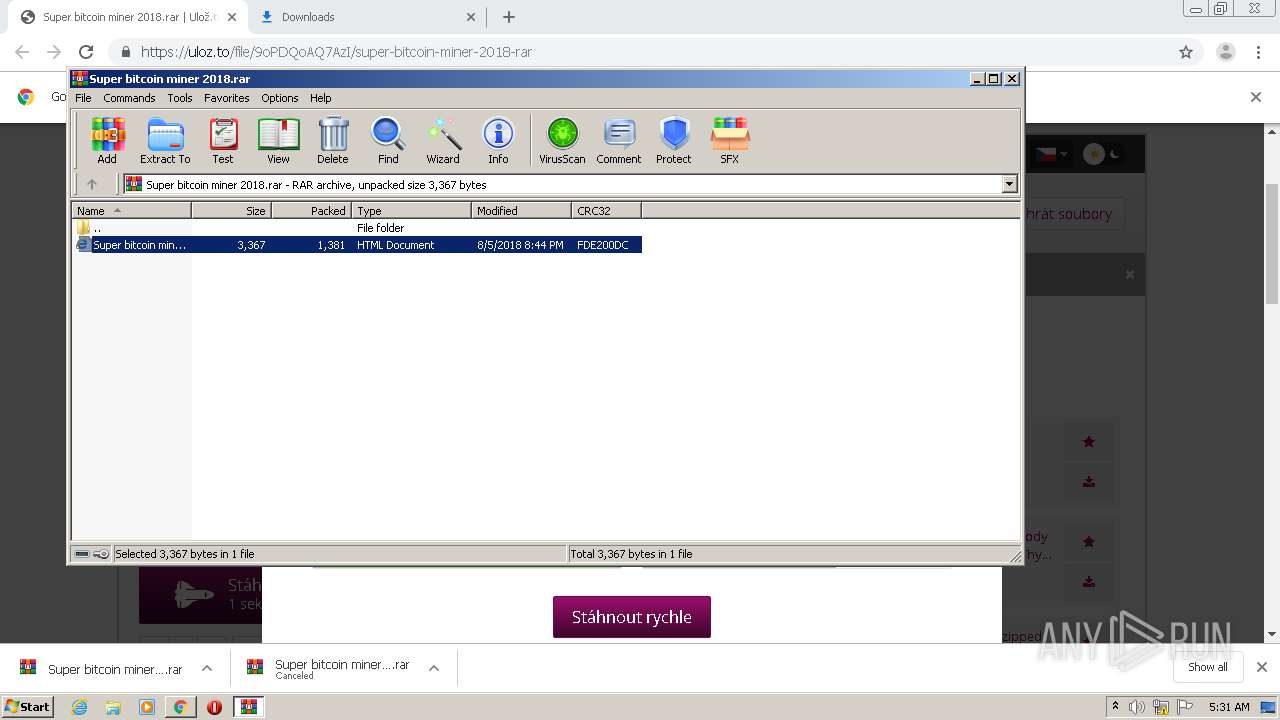Screen dimensions: 1280x720
Task: Click the uloz.to address bar
Action: tap(640, 52)
